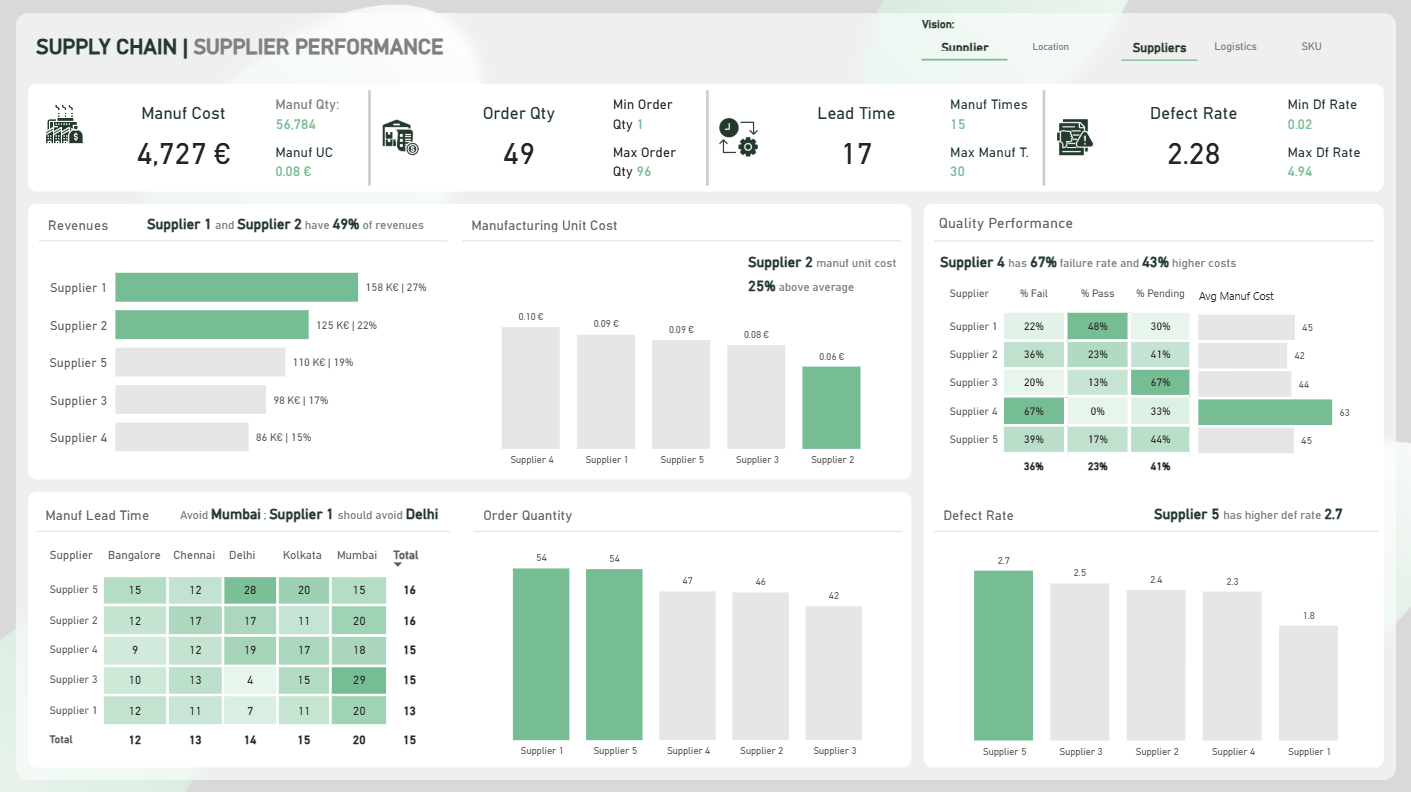Click Supplier 5 Delhi cell showing 28

coord(250,590)
